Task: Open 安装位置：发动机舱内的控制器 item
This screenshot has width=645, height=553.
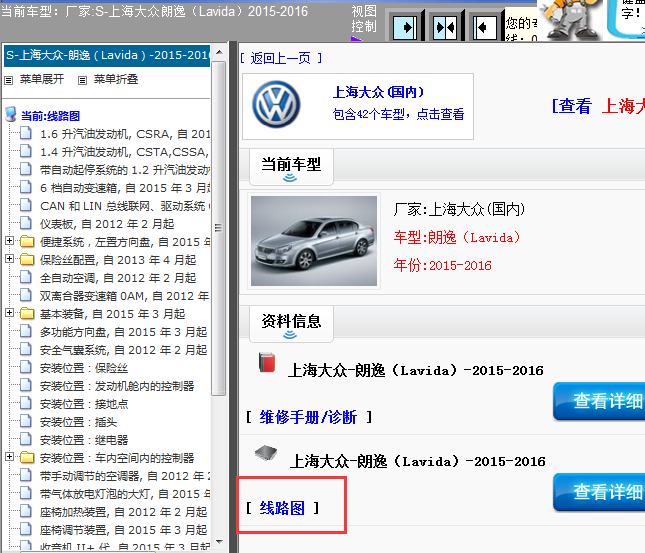Action: click(117, 386)
